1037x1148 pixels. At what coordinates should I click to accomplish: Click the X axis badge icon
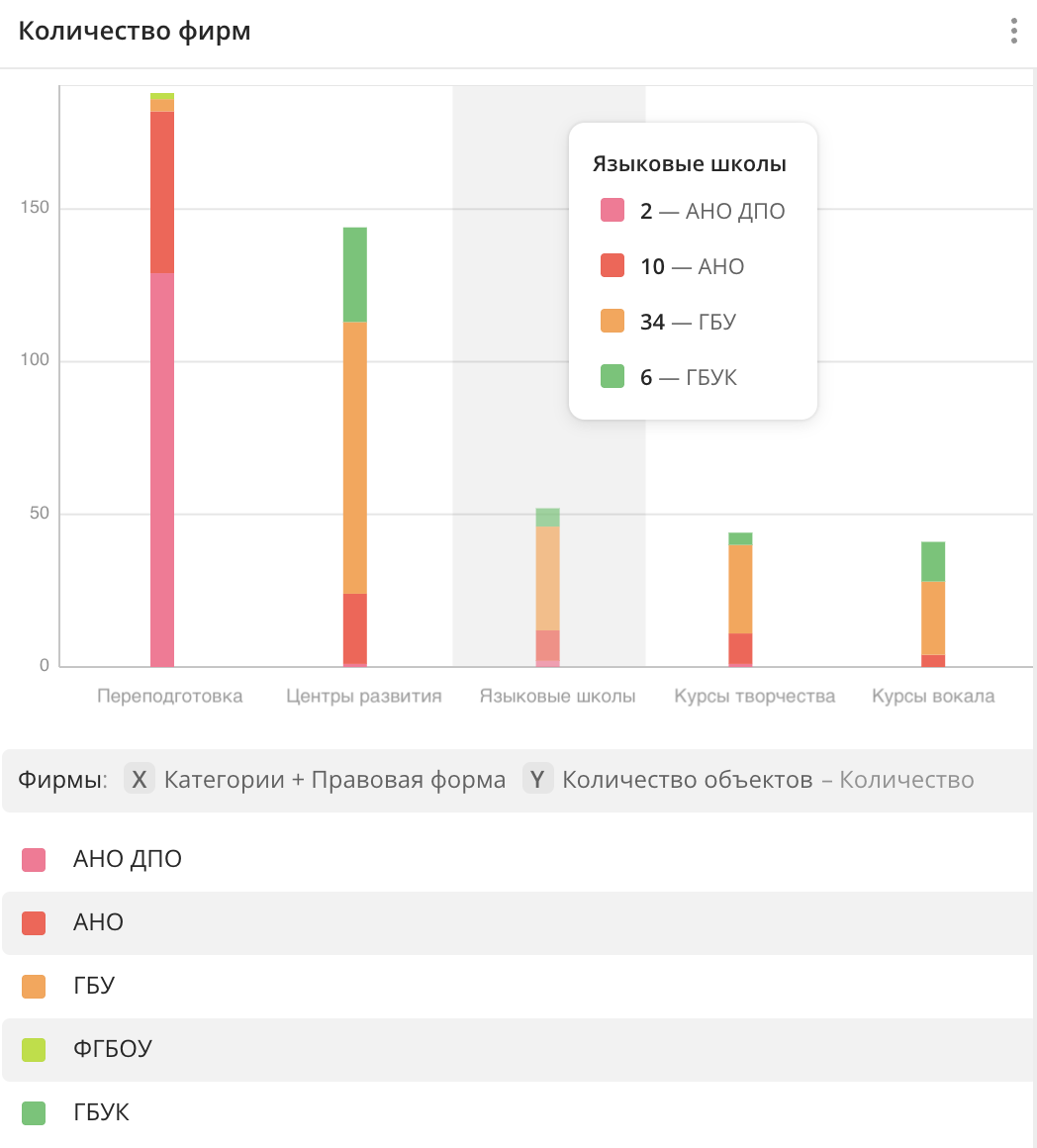pyautogui.click(x=139, y=780)
